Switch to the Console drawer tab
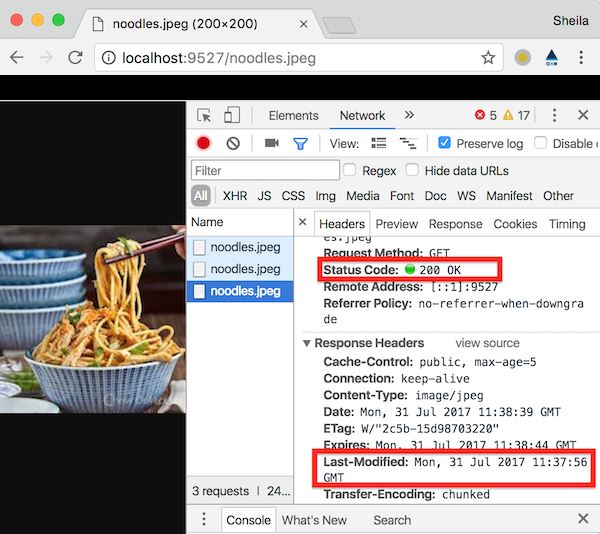Image resolution: width=600 pixels, height=534 pixels. (x=248, y=520)
